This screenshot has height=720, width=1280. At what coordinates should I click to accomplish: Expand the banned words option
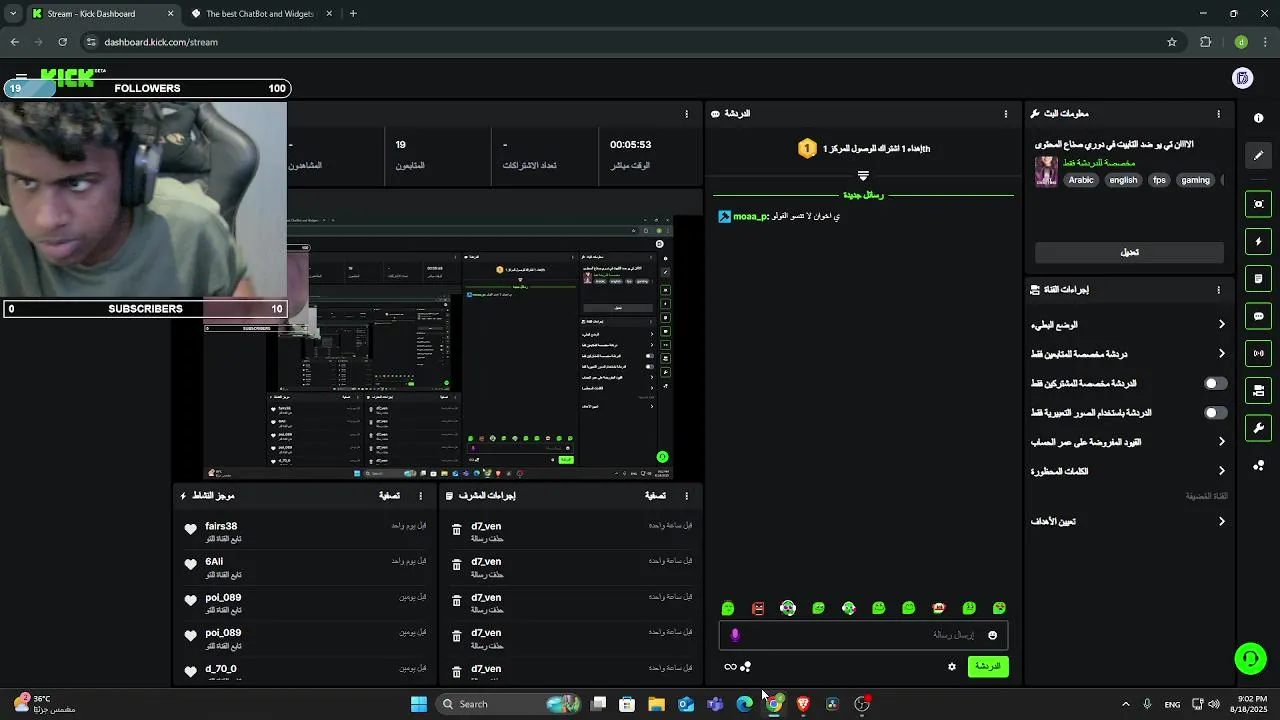pyautogui.click(x=1128, y=470)
